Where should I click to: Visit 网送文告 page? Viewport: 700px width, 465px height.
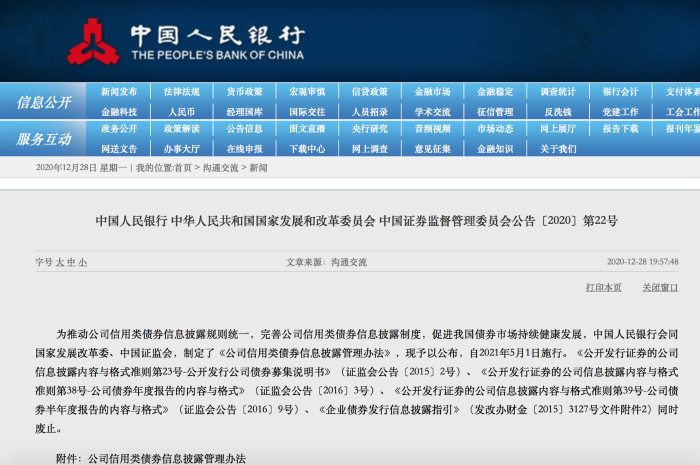(119, 149)
